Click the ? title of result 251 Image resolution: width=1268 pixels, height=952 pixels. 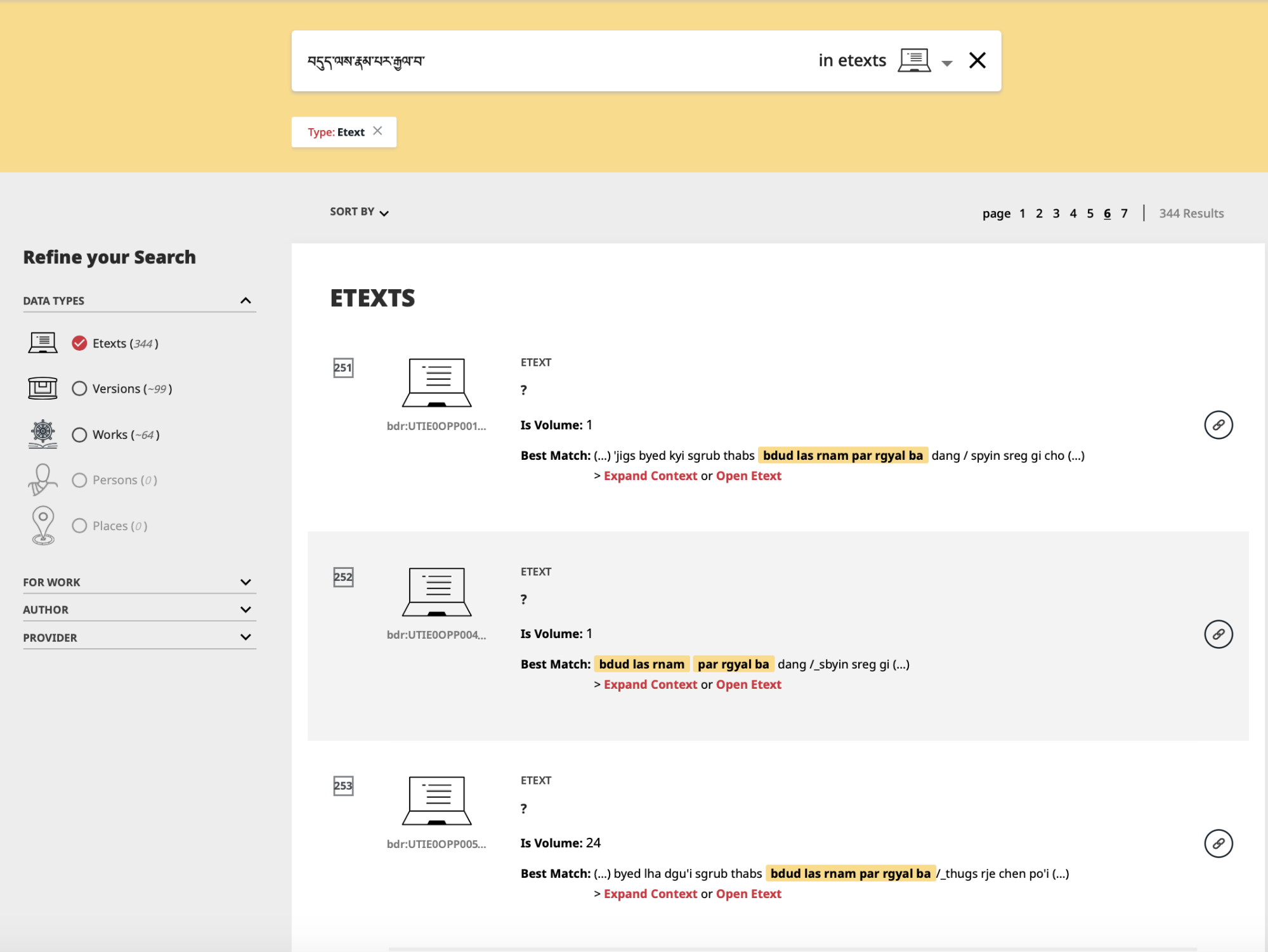(523, 390)
